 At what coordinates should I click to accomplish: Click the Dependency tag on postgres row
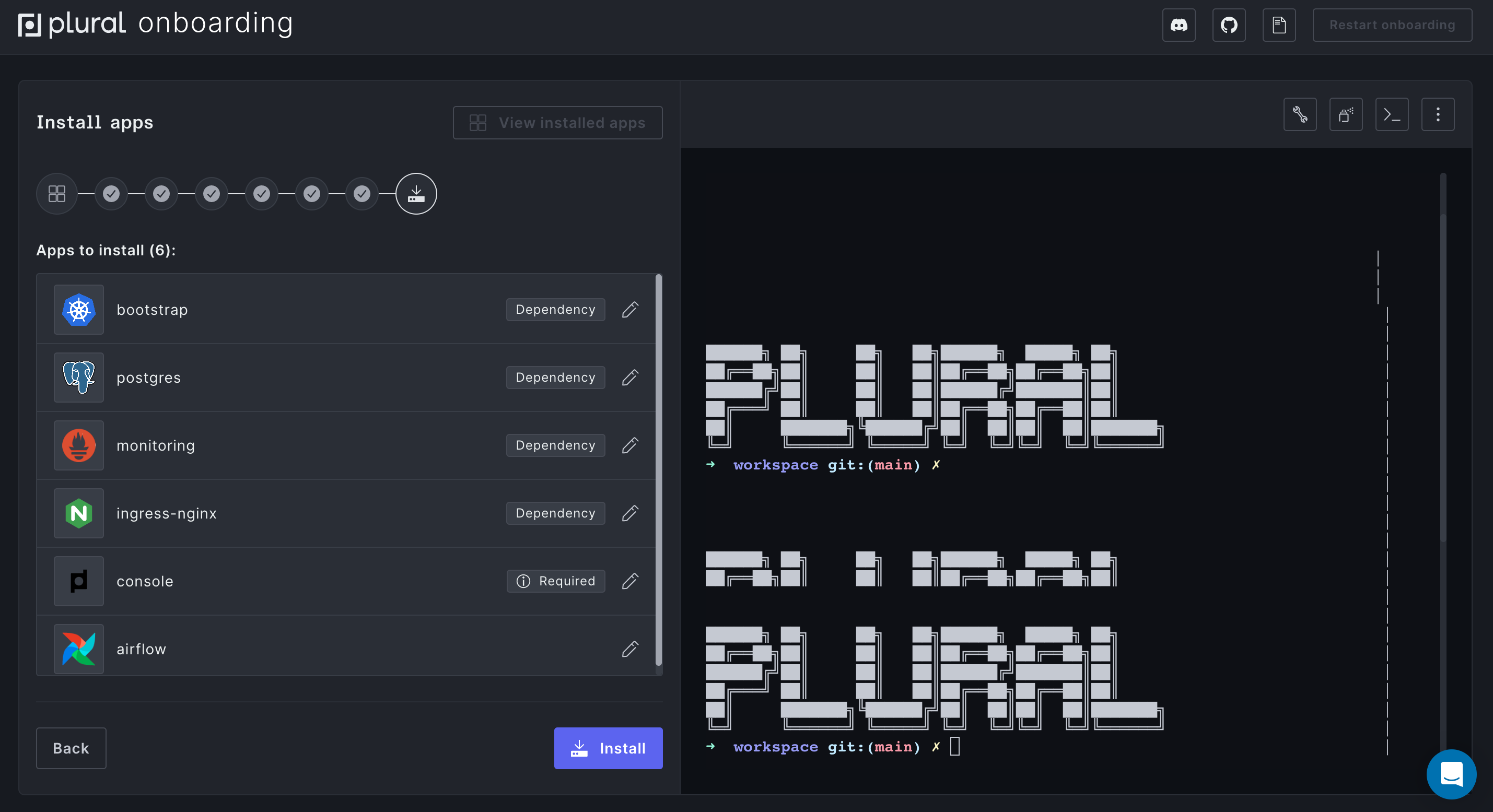click(555, 378)
